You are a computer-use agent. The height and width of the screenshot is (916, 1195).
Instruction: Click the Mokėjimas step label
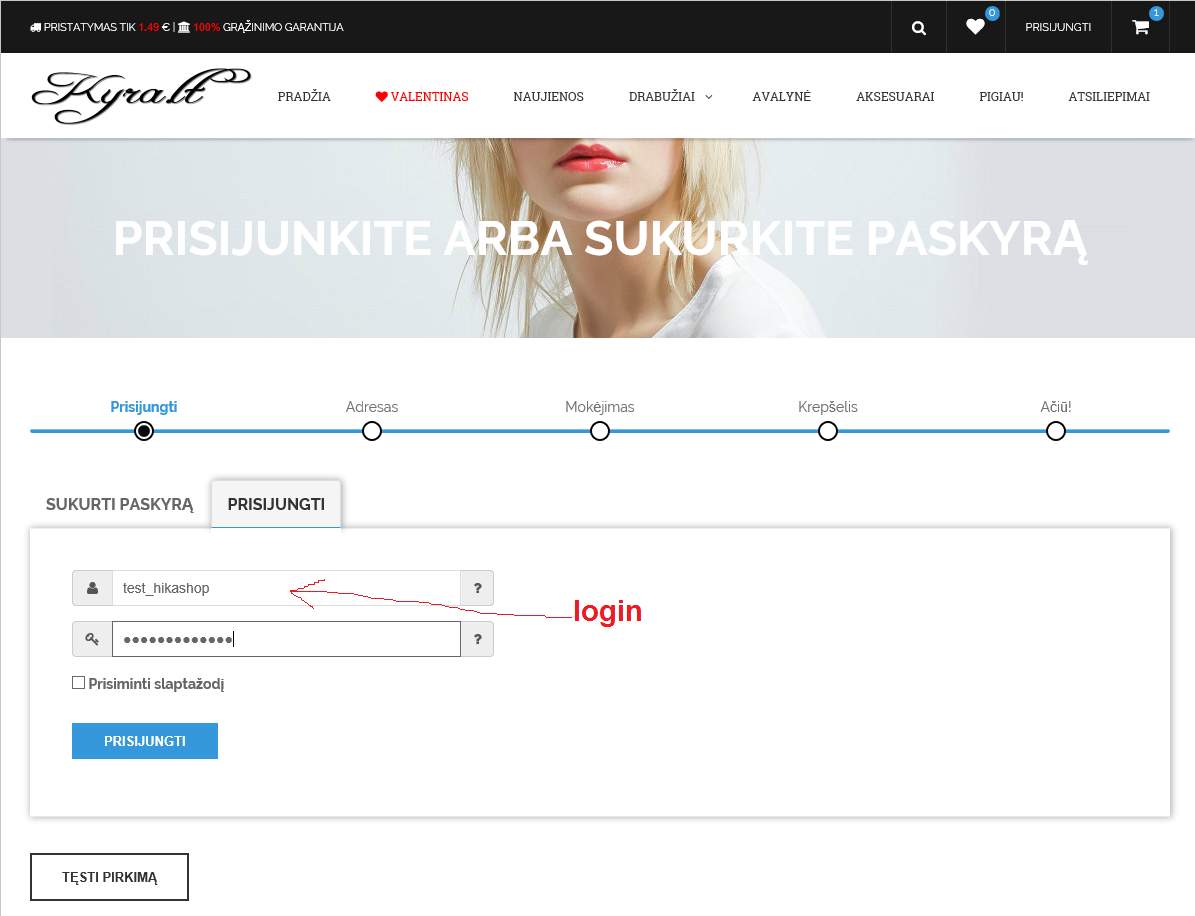[600, 407]
